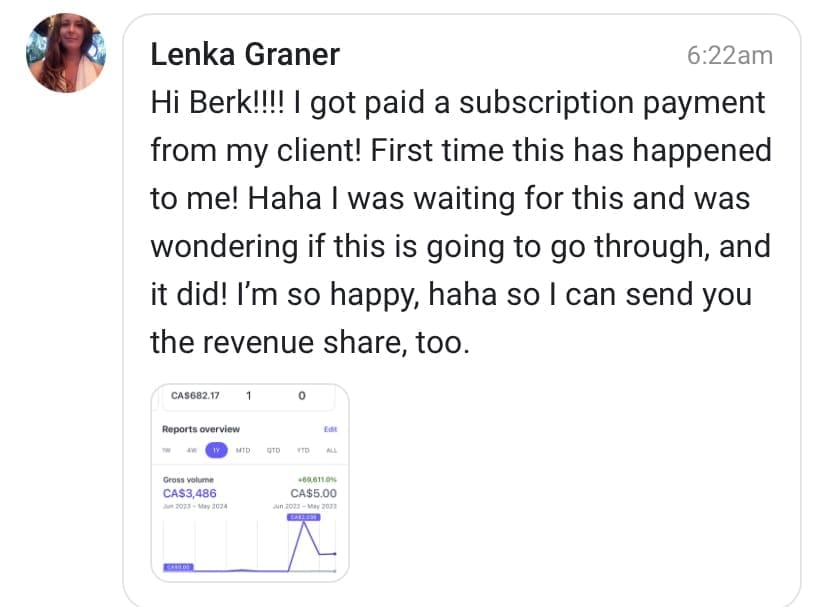Screen dimensions: 828x607
Task: Click the Lenka Graner sender name
Action: pyautogui.click(x=245, y=55)
